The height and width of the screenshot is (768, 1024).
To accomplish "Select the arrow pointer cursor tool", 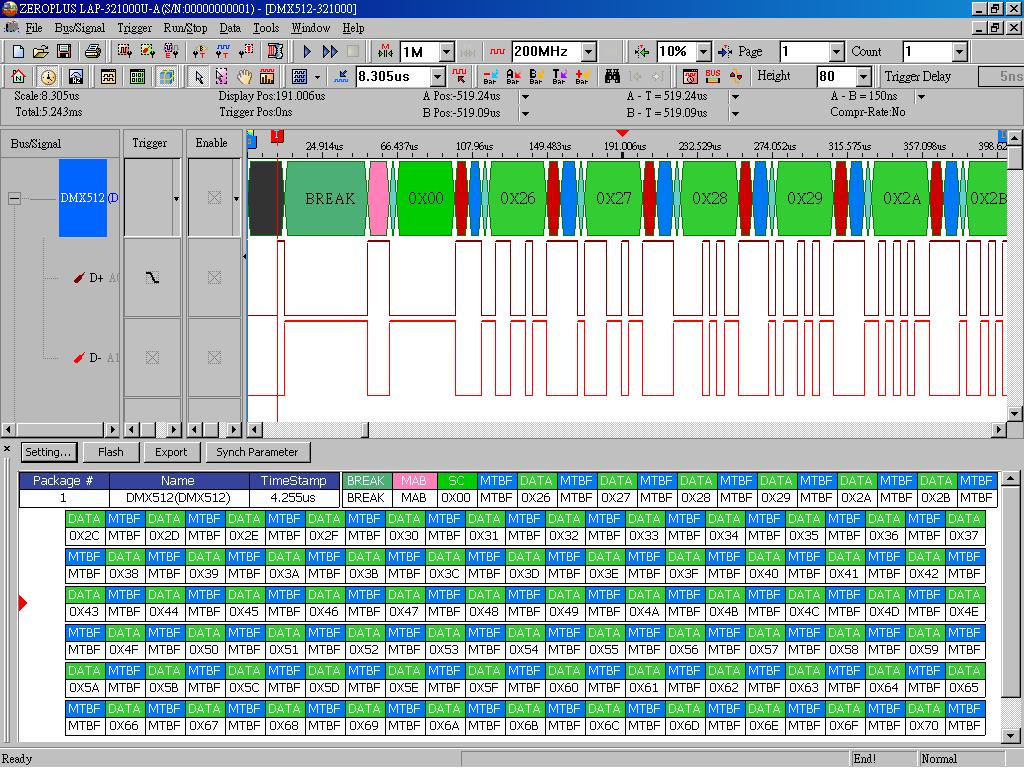I will [x=198, y=77].
